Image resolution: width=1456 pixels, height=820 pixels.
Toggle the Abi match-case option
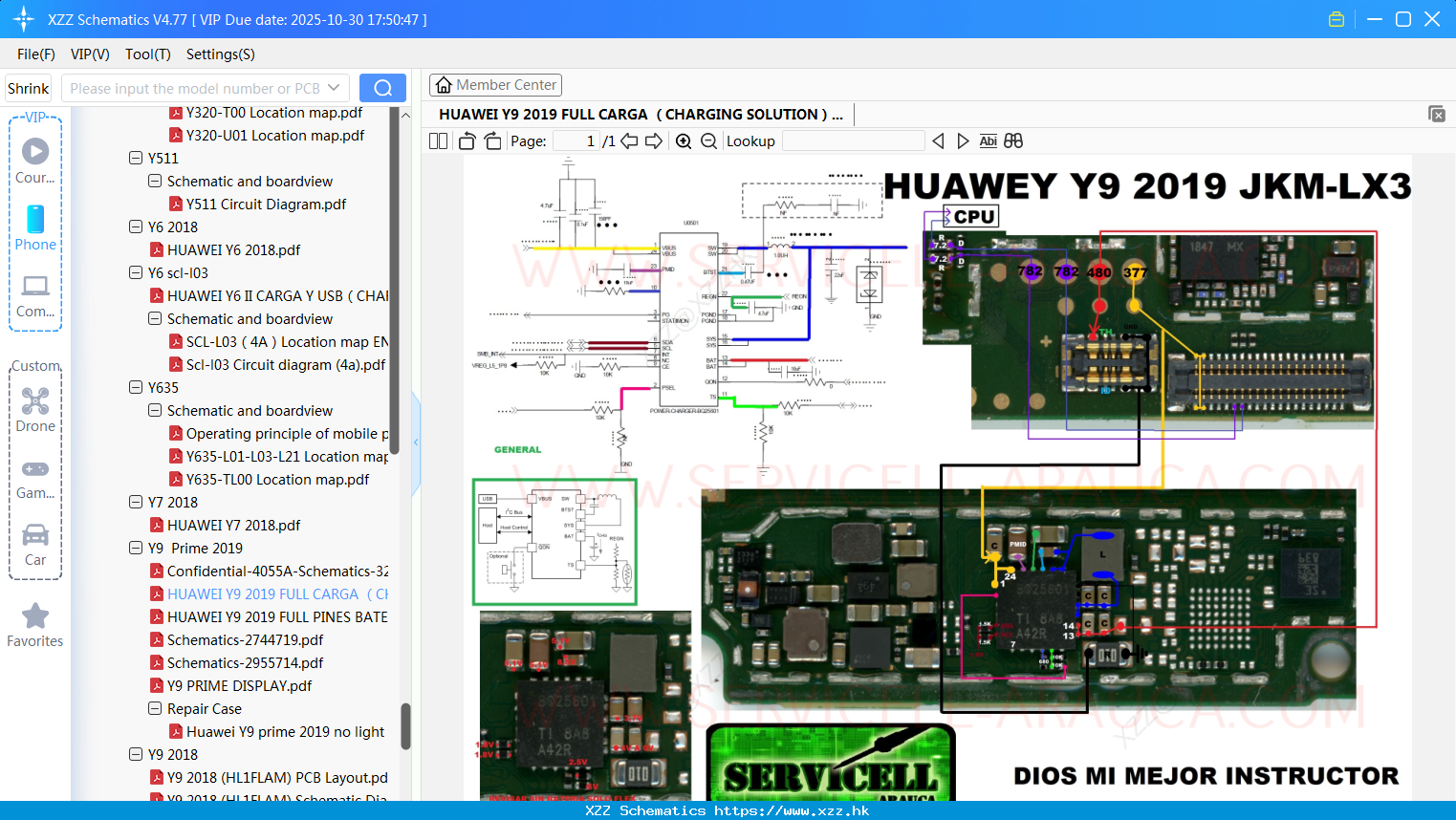(x=988, y=141)
